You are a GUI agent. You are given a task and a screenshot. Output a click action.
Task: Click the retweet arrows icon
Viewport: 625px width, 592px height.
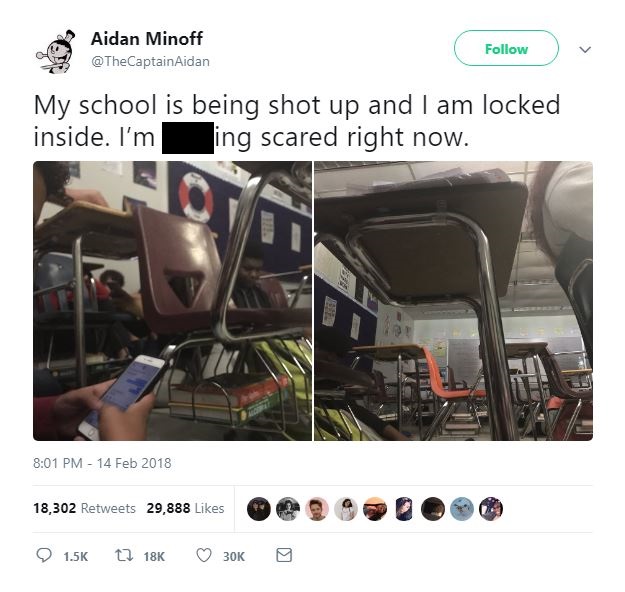(124, 555)
